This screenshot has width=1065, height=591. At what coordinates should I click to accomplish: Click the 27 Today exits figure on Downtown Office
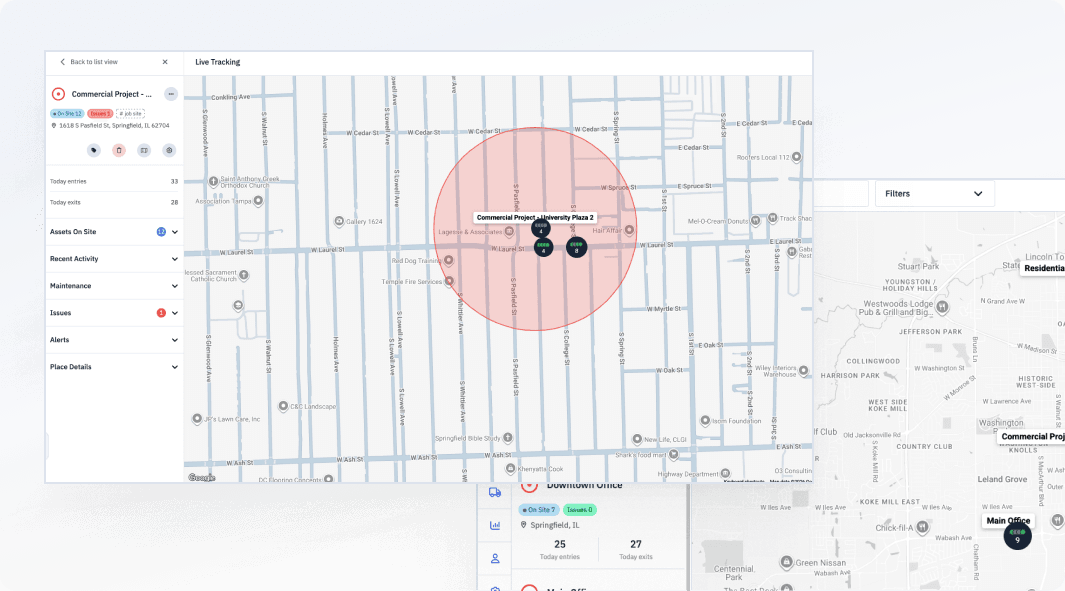point(636,544)
